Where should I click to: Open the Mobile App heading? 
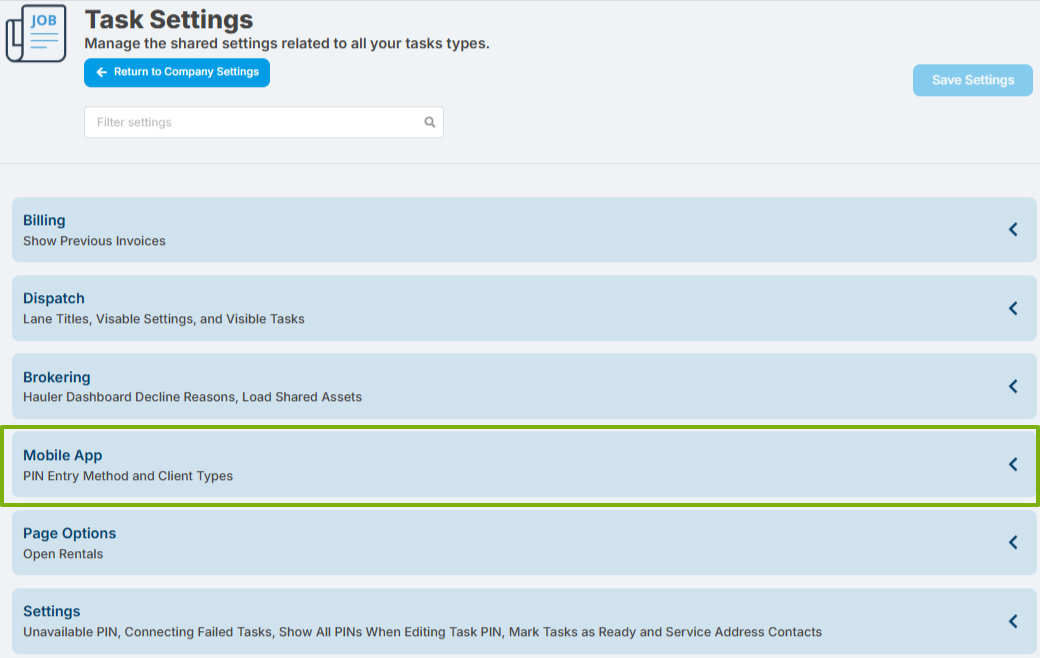(x=62, y=455)
